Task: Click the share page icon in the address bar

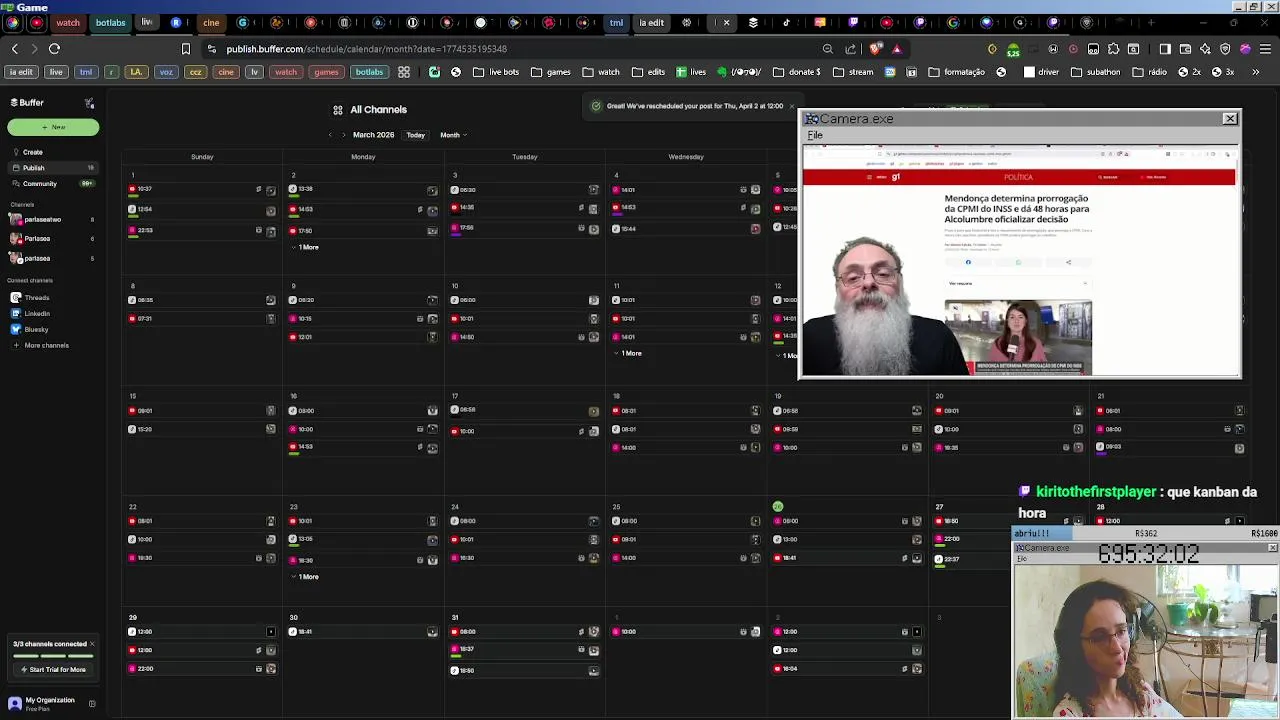Action: pyautogui.click(x=850, y=48)
